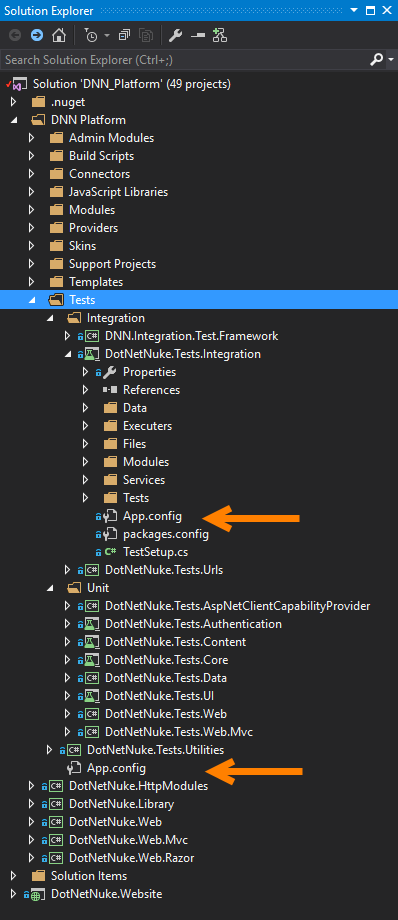Image resolution: width=398 pixels, height=920 pixels.
Task: Select App.config under DotNetNuke.Tests.Integration
Action: 152,516
